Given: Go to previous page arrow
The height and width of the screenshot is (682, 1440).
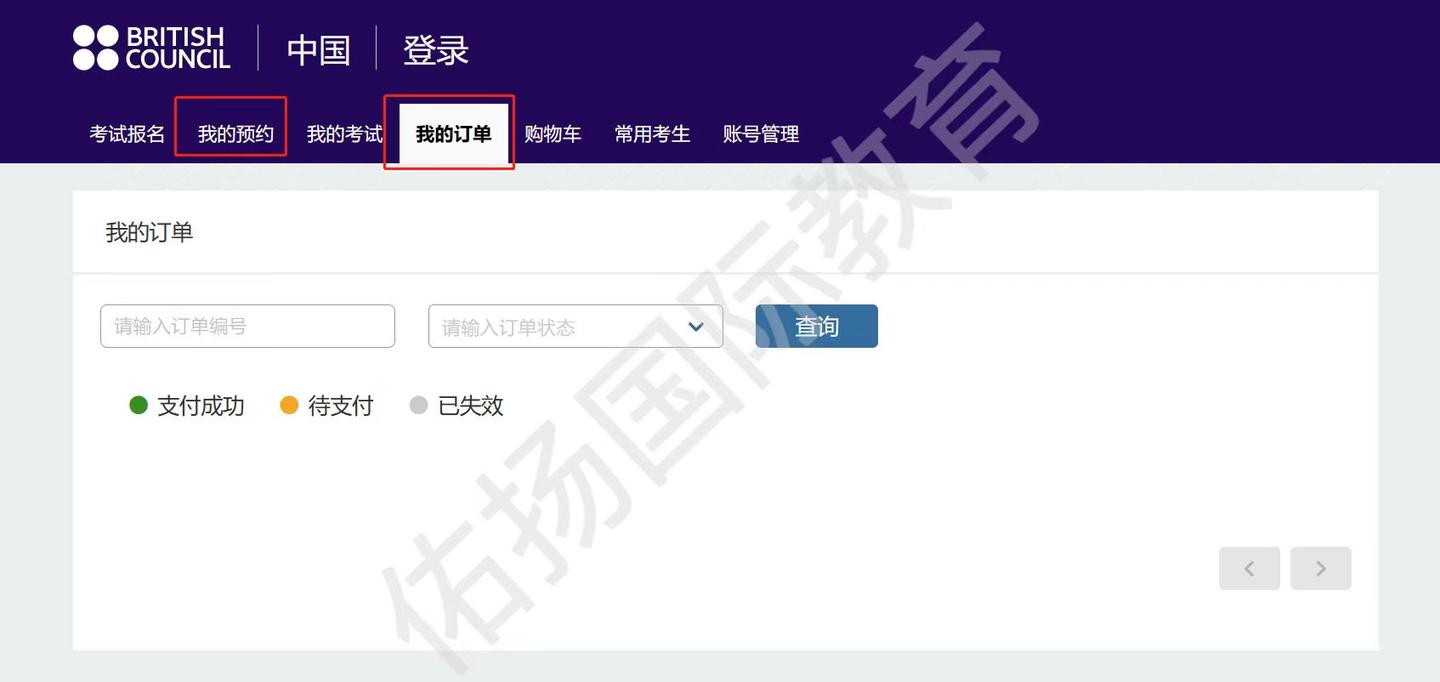Looking at the screenshot, I should [x=1249, y=568].
